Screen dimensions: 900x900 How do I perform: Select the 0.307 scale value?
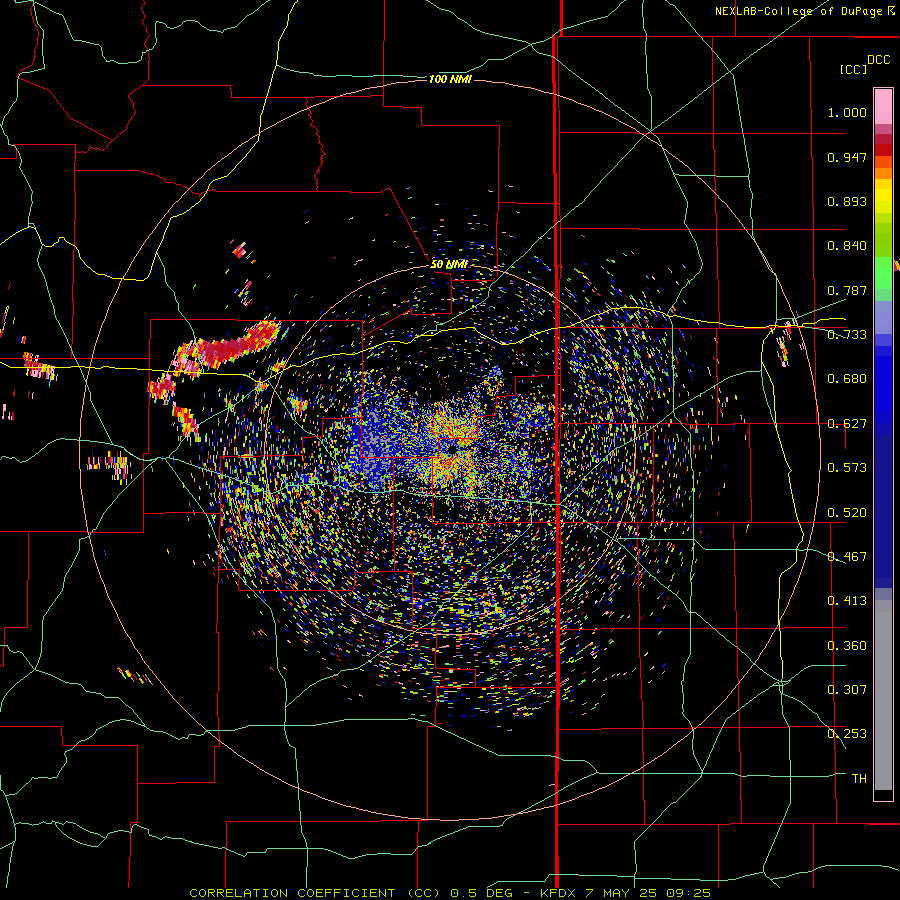(847, 690)
